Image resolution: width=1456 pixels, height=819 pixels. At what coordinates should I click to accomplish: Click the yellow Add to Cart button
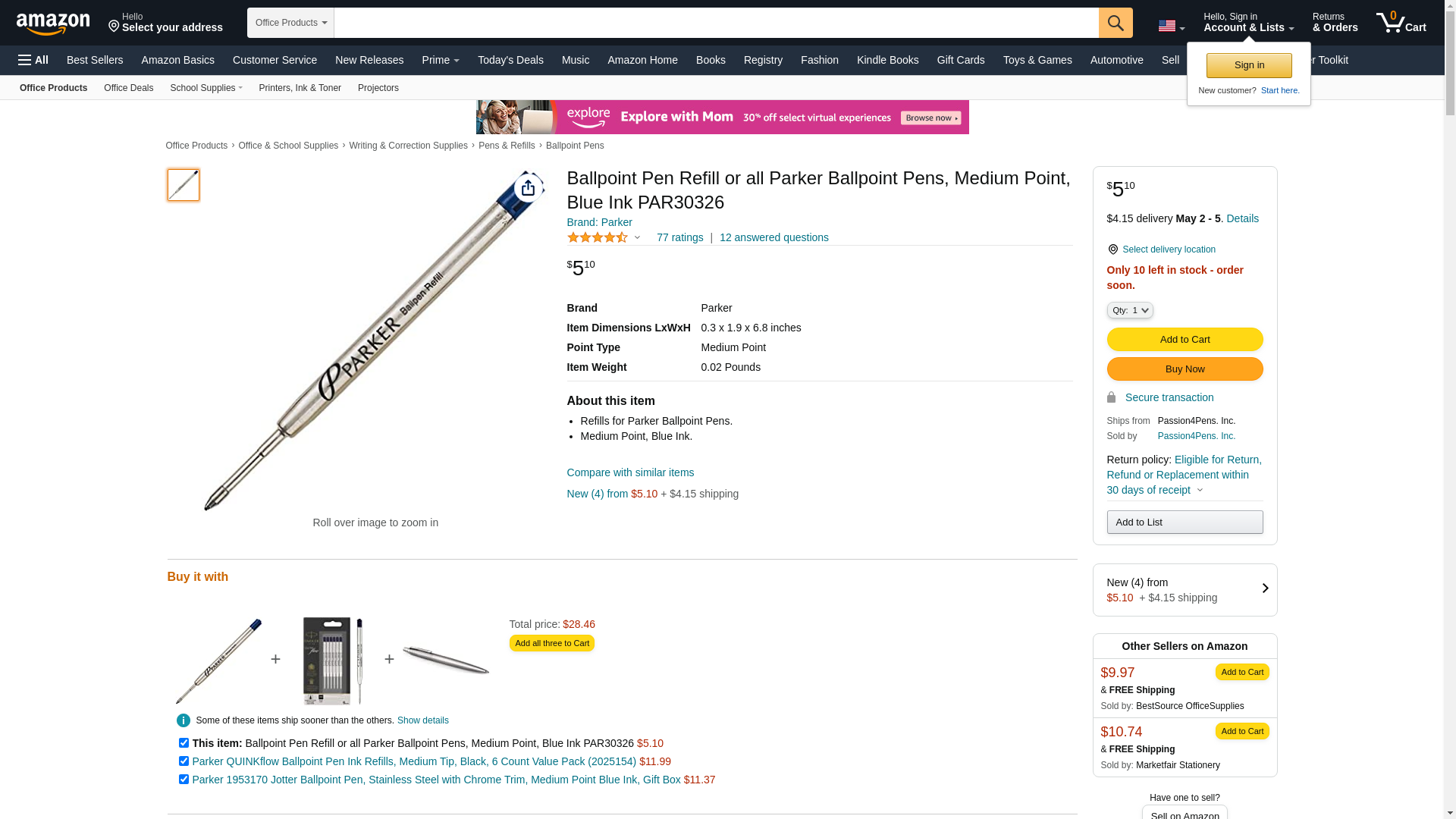(x=1185, y=339)
